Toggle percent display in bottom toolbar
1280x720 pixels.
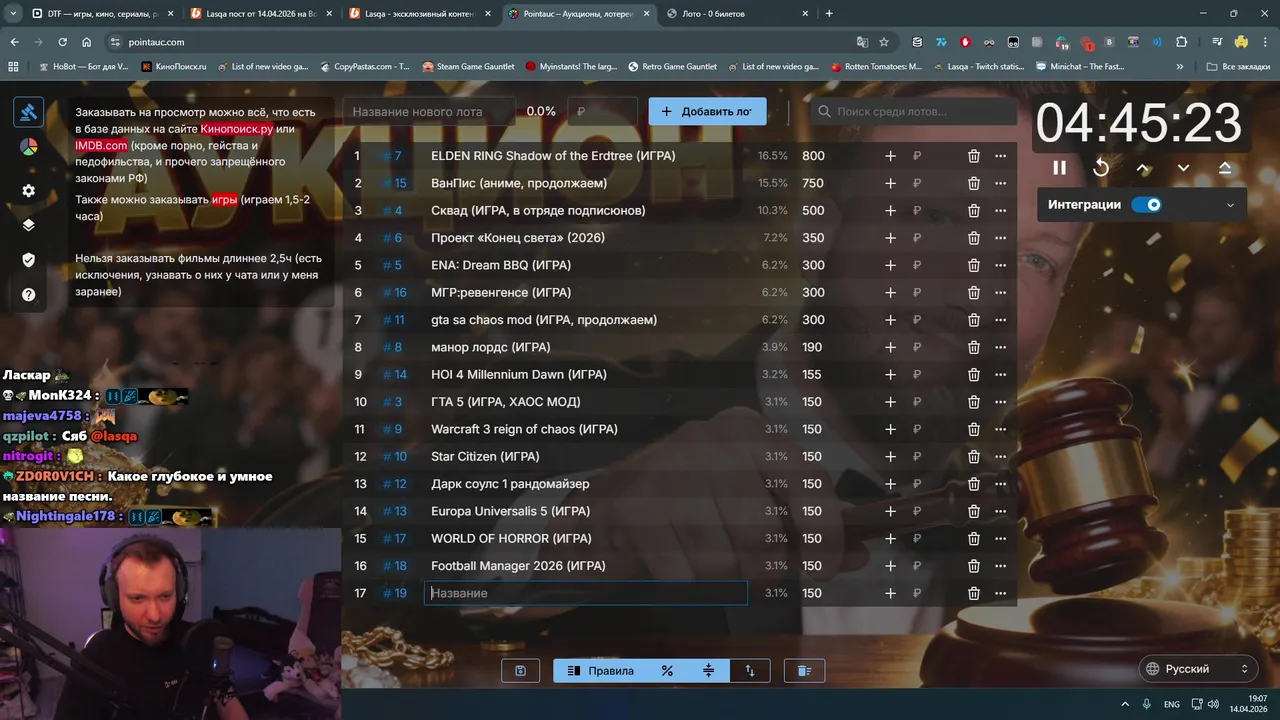(x=667, y=671)
